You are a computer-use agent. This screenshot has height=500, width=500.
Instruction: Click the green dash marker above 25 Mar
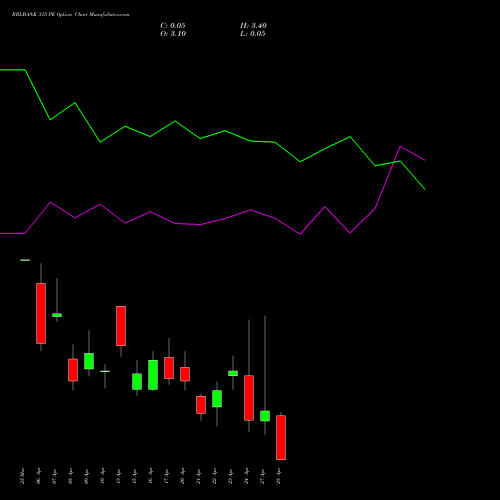pos(25,260)
